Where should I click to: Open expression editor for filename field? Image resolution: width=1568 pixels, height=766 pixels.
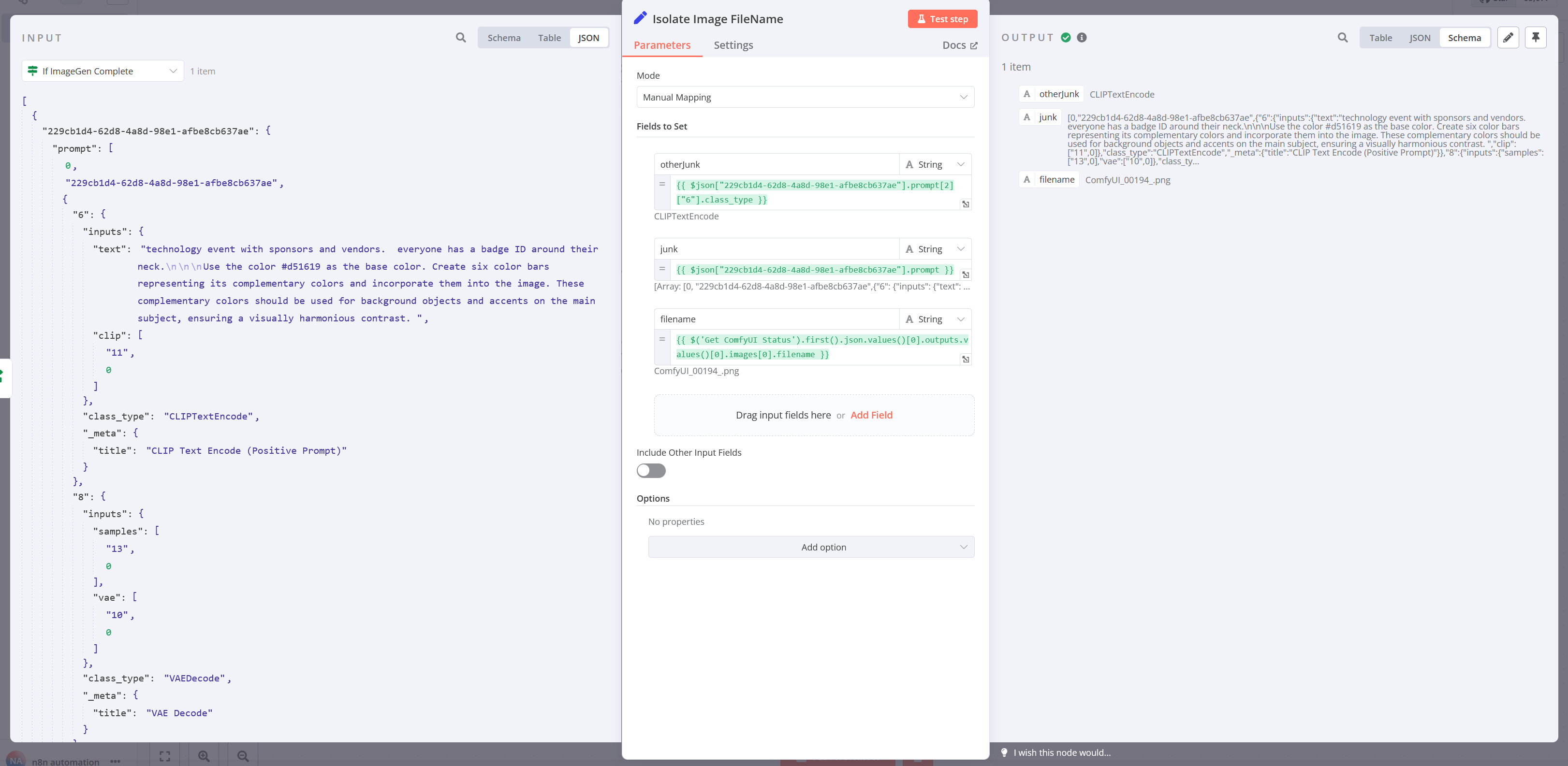pos(966,360)
